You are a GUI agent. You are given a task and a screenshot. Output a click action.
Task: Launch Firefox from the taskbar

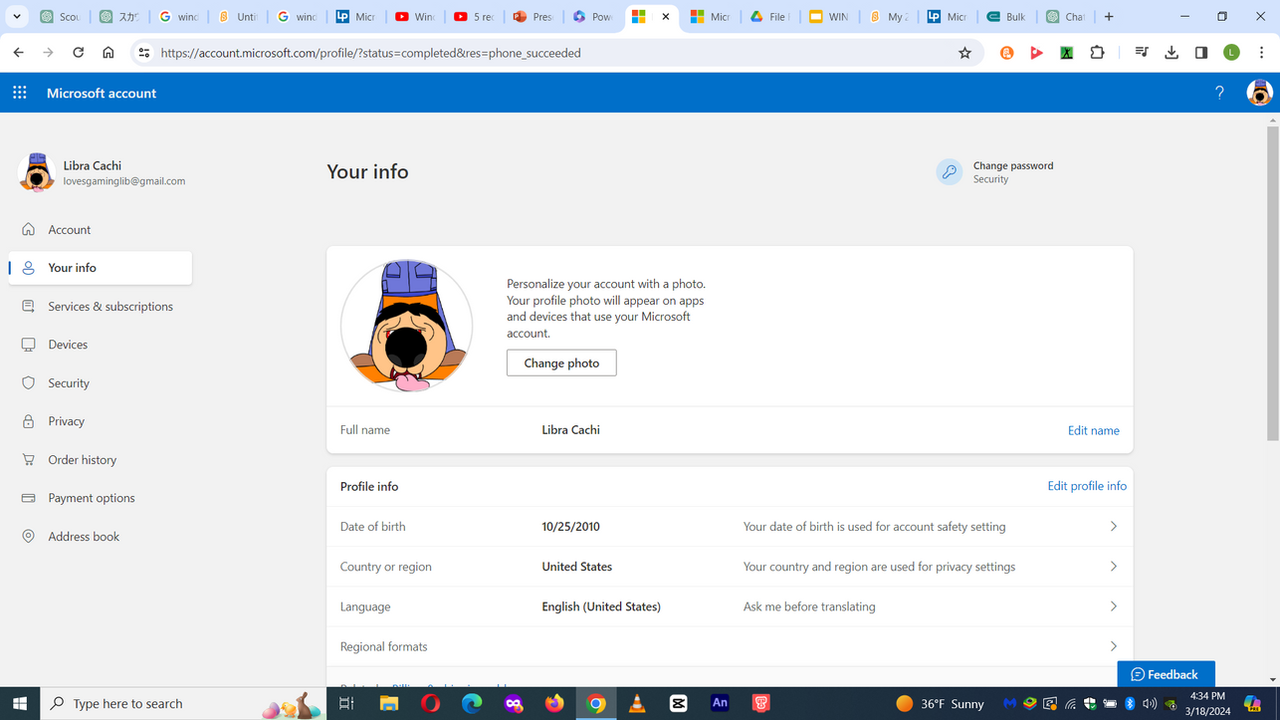(554, 703)
